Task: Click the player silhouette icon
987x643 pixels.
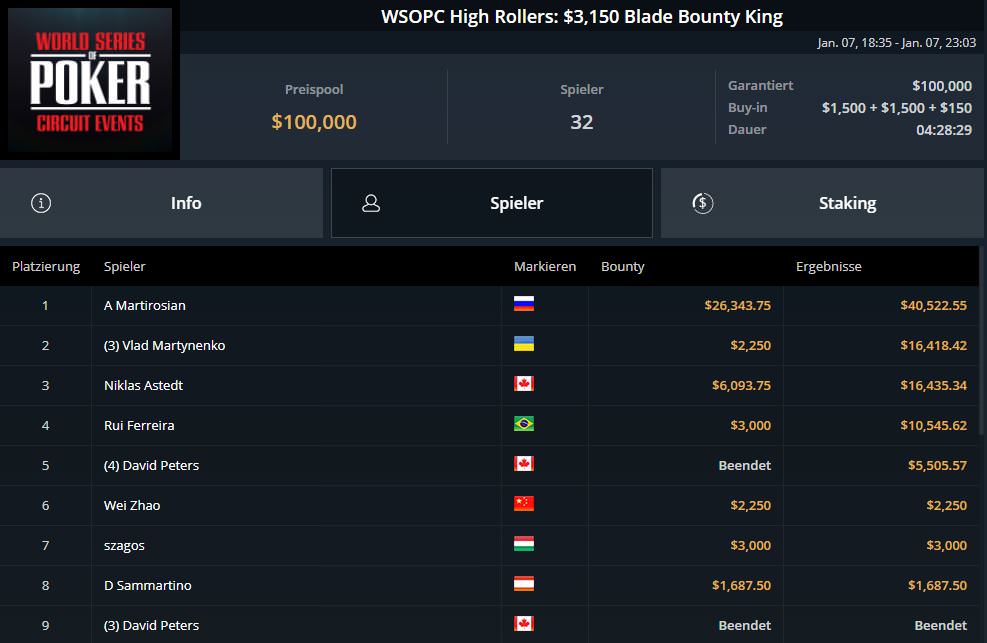Action: point(371,203)
